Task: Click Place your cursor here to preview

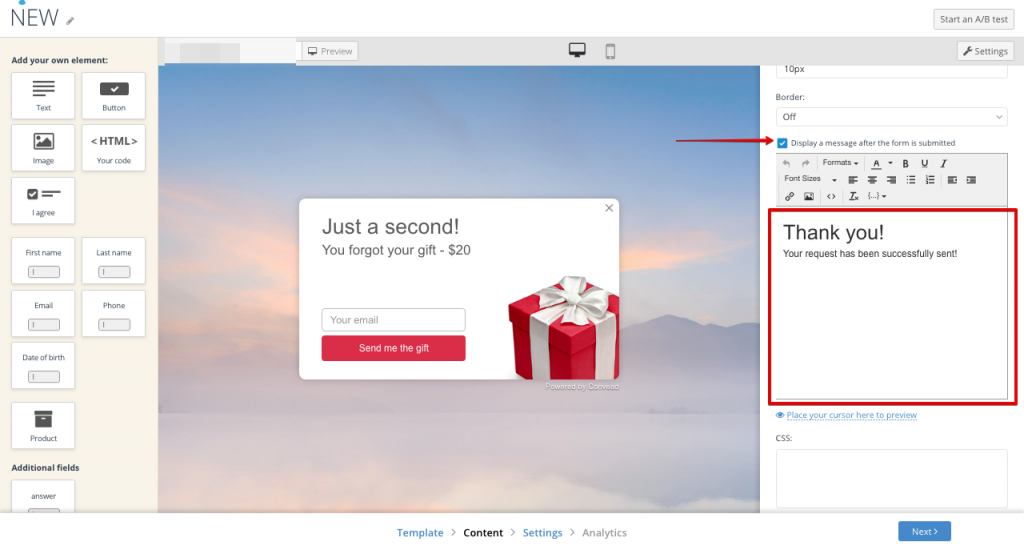Action: pyautogui.click(x=851, y=415)
